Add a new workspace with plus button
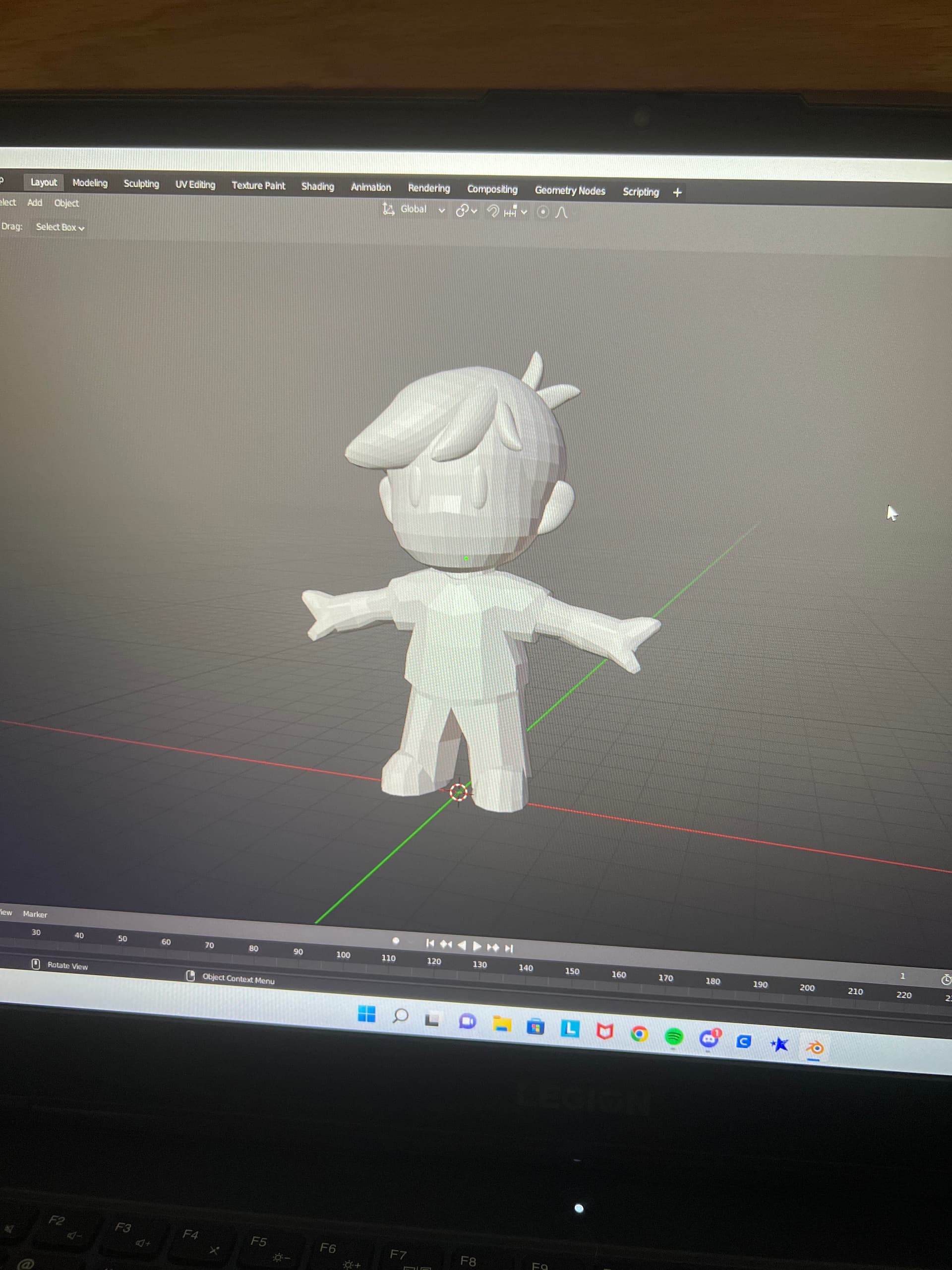This screenshot has height=1270, width=952. tap(677, 192)
